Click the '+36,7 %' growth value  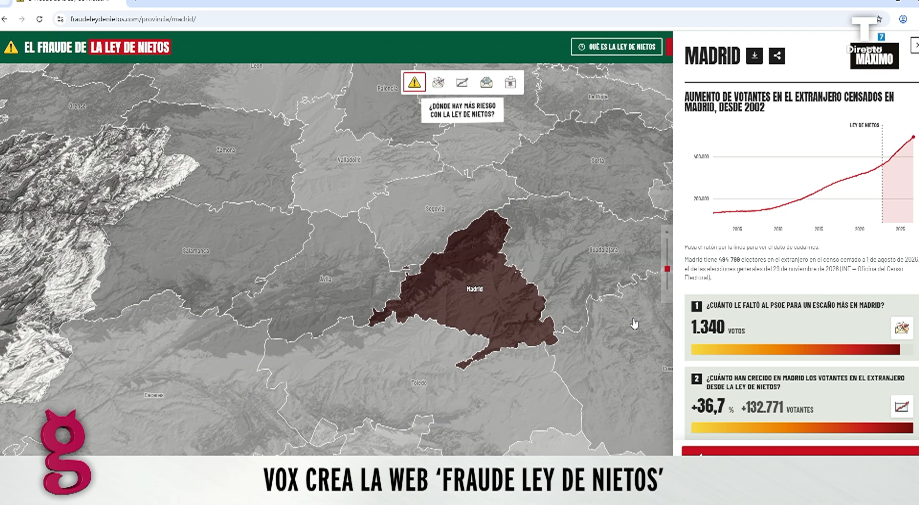[712, 406]
